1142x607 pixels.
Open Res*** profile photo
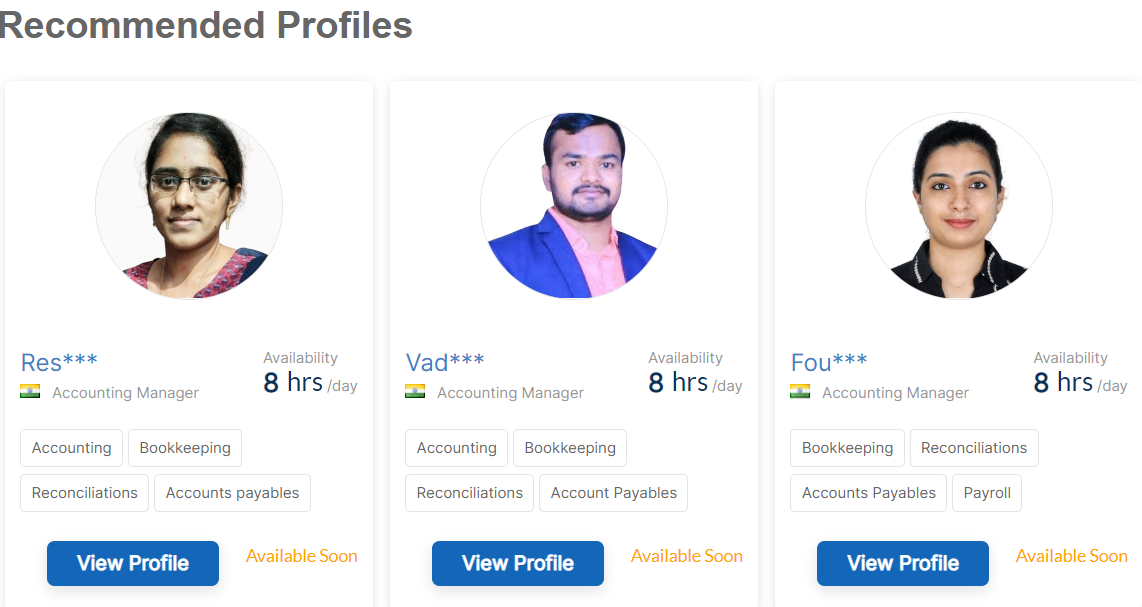(189, 206)
